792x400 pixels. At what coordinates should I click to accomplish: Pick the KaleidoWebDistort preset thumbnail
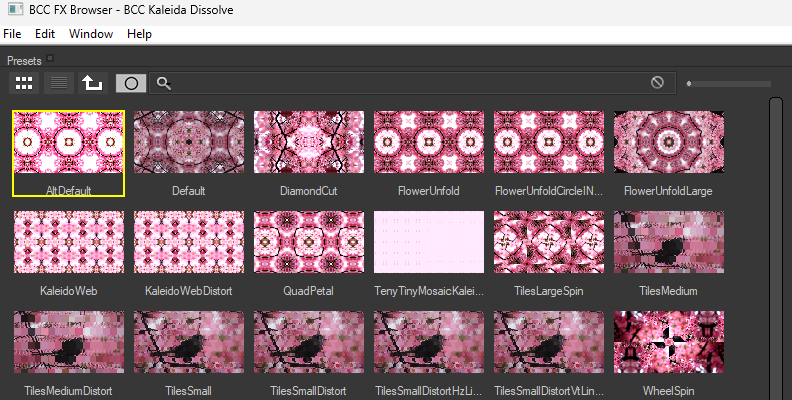189,242
